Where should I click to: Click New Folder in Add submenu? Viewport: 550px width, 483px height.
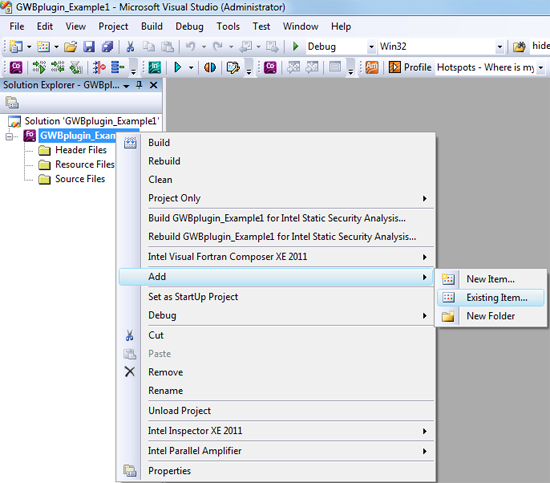point(490,316)
